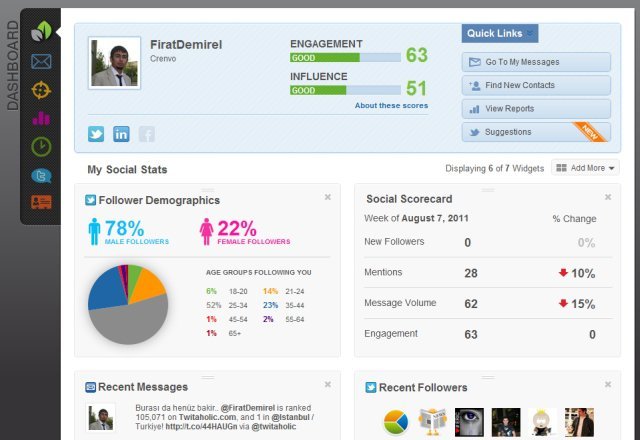Screen dimensions: 640x440
Task: Click the Message Volume count 62
Action: tap(471, 304)
